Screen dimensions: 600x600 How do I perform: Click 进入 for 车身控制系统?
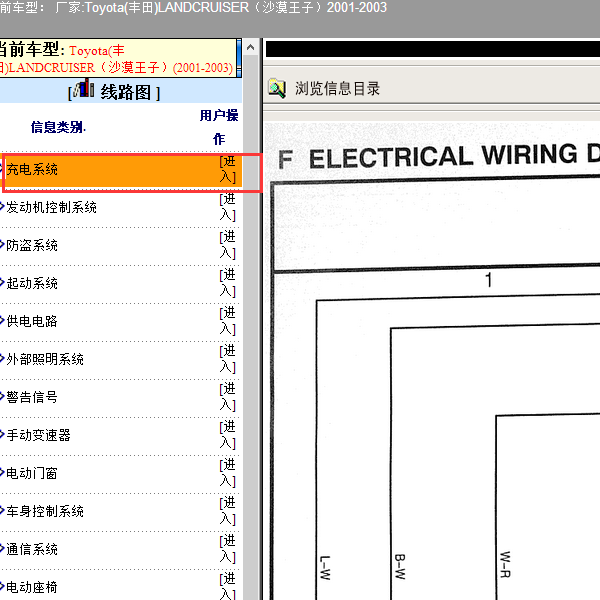[x=228, y=511]
